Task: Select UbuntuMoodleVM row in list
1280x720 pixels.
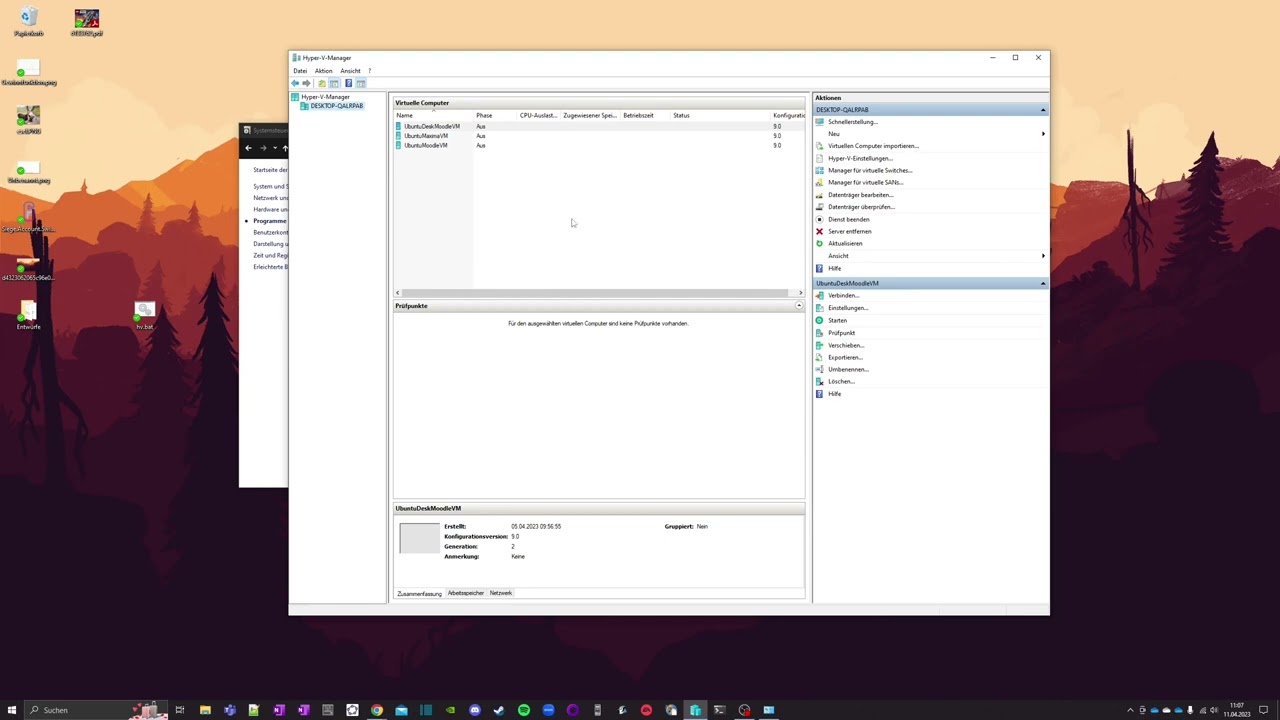Action: tap(599, 146)
